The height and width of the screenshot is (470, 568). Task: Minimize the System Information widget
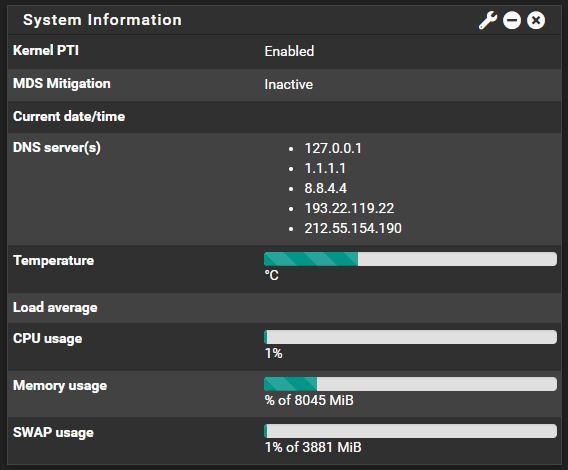(x=512, y=20)
